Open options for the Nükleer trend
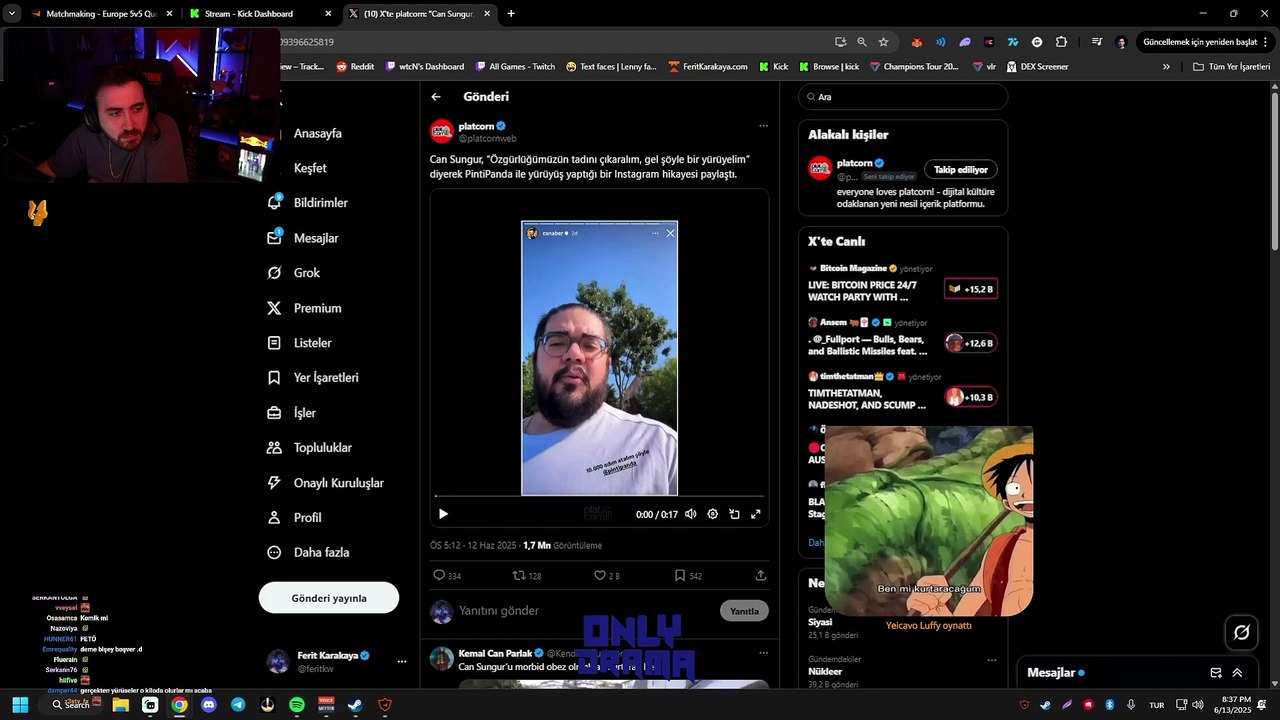This screenshot has height=720, width=1280. [x=992, y=660]
